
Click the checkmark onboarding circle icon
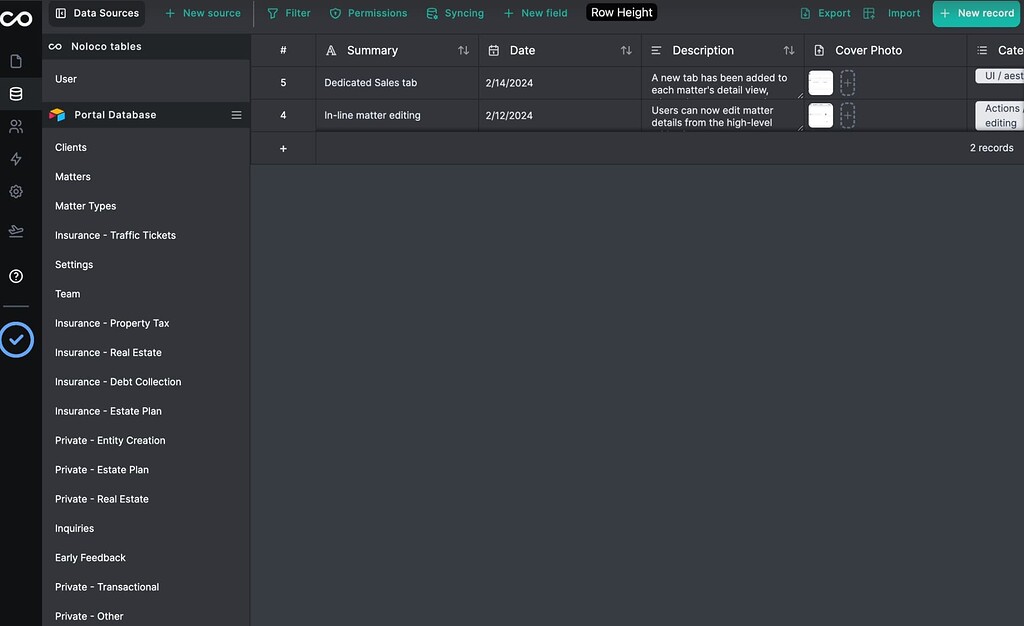[17, 340]
